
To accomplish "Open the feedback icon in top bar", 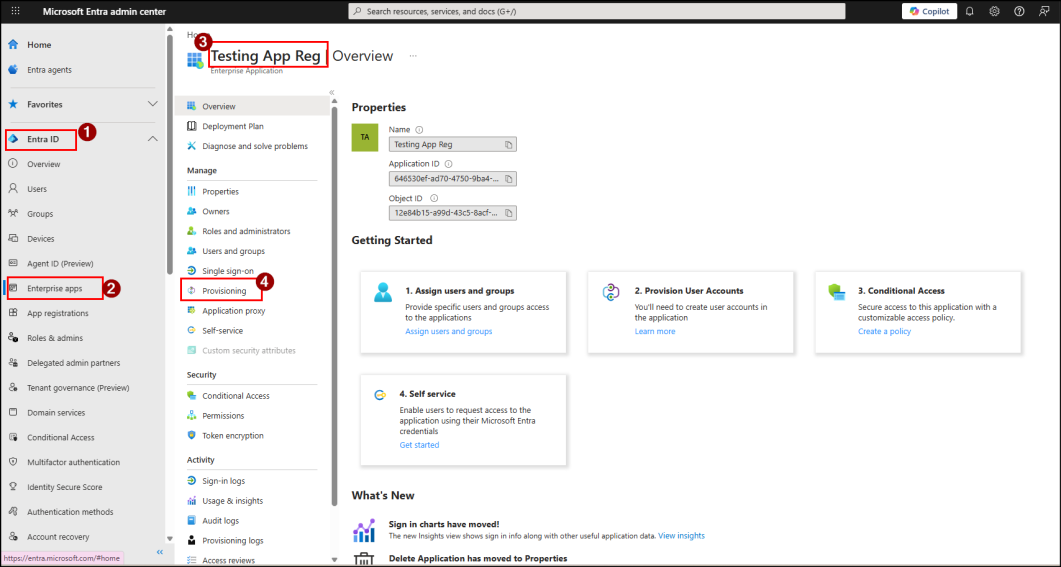I will [1044, 11].
